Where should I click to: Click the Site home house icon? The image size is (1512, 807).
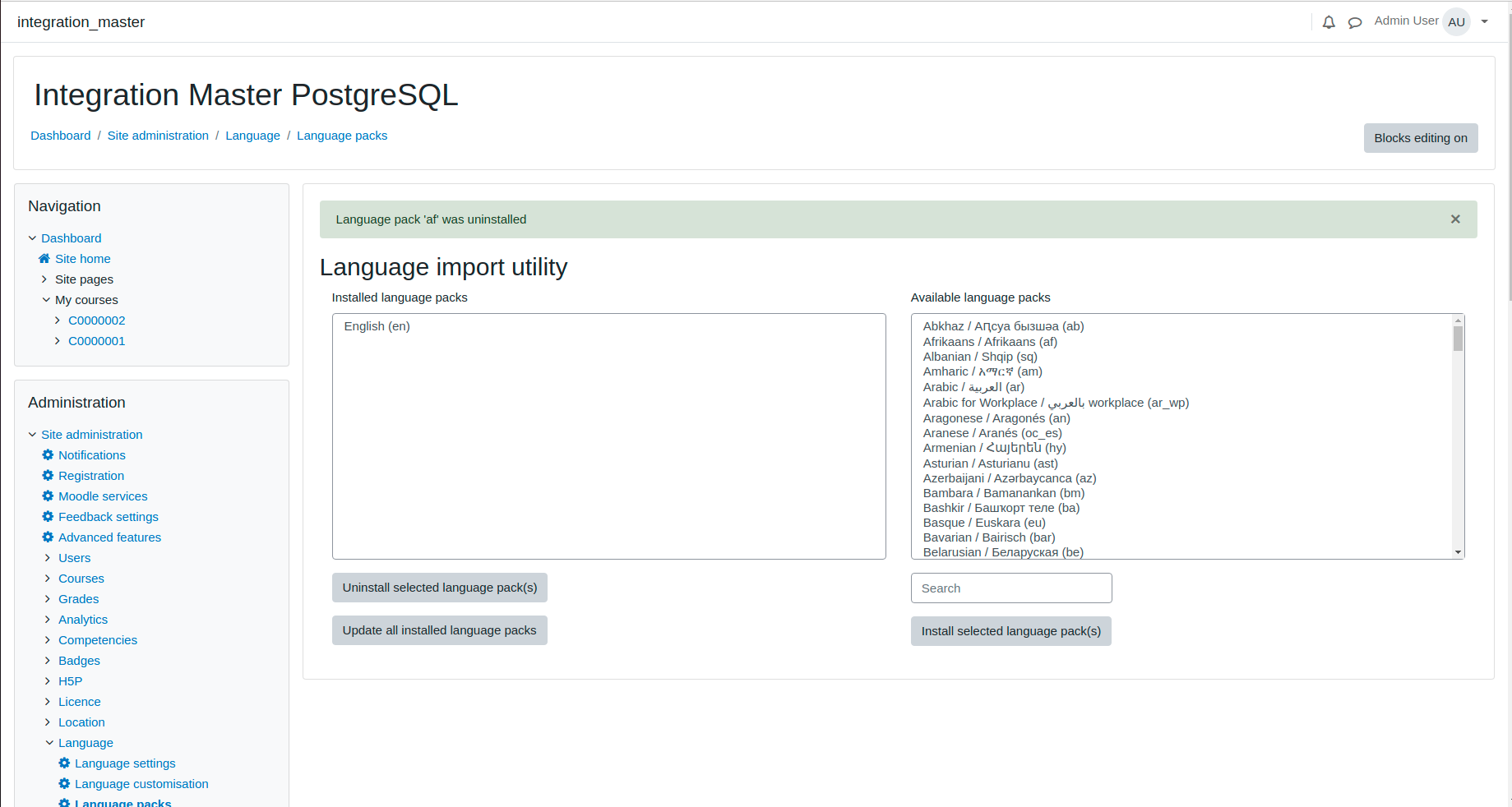click(x=44, y=258)
